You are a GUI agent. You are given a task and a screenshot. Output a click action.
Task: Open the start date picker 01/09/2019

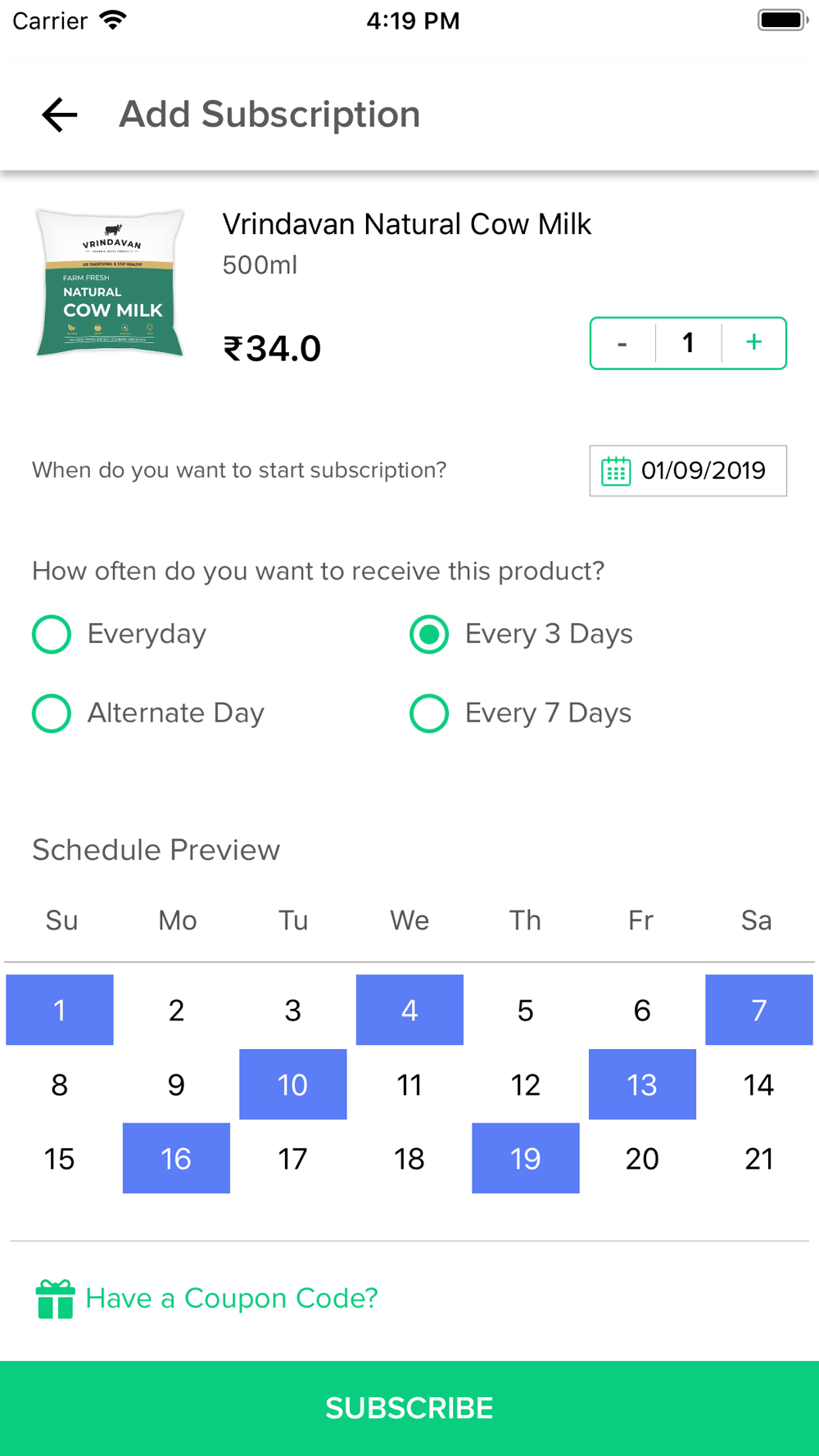click(x=688, y=471)
